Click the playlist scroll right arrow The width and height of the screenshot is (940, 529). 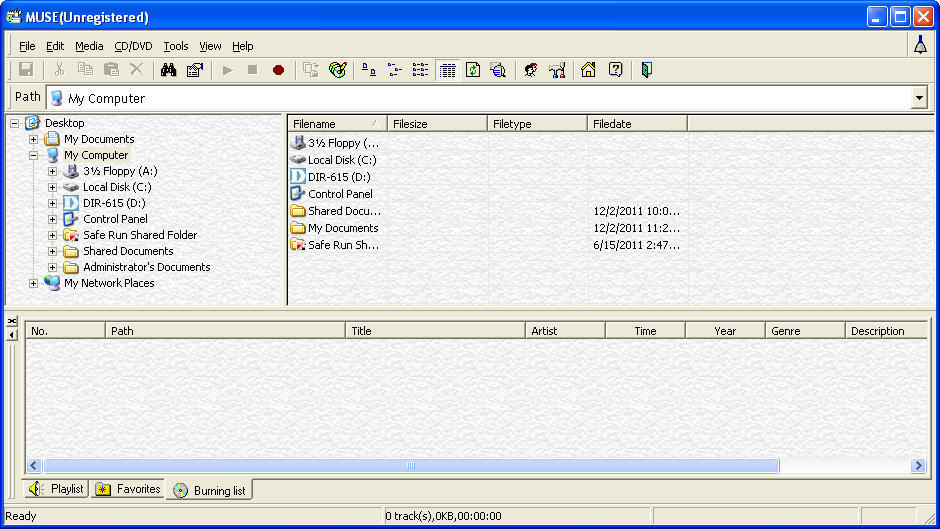[x=918, y=465]
